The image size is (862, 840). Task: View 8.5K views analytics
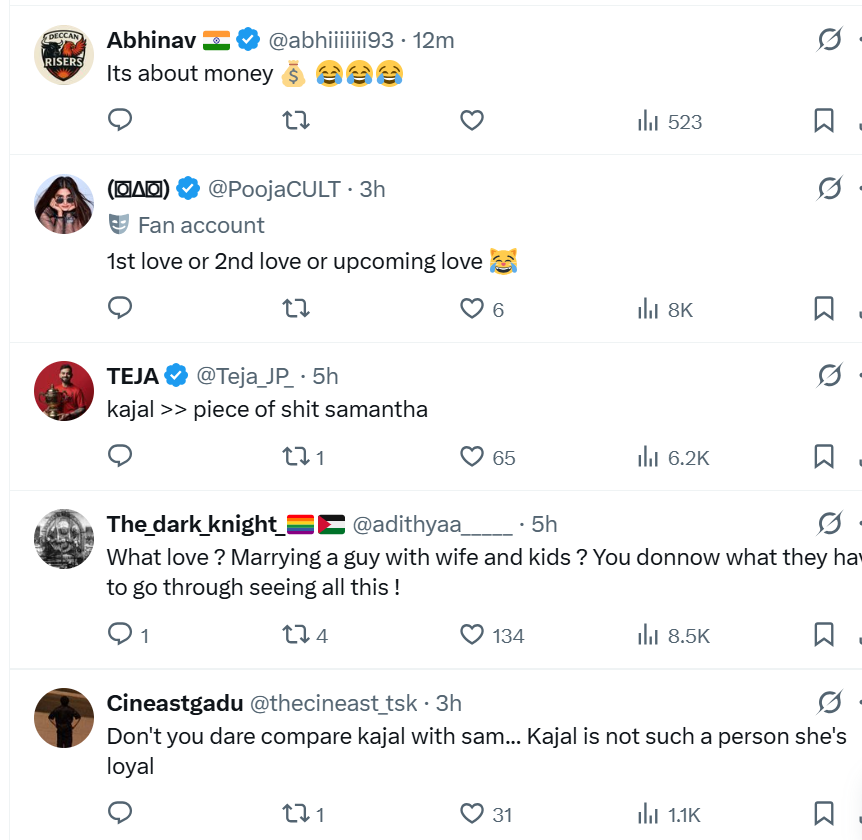(x=674, y=635)
